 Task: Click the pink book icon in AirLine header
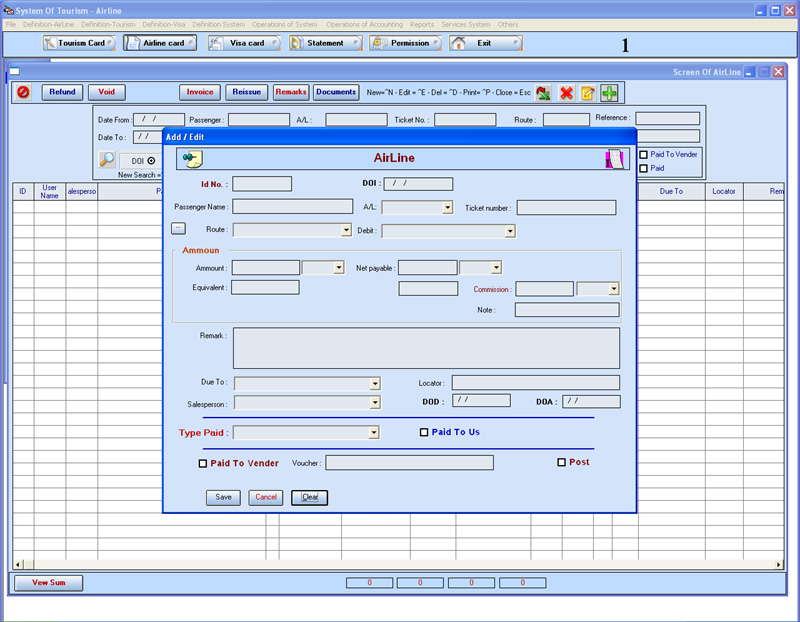click(x=616, y=158)
